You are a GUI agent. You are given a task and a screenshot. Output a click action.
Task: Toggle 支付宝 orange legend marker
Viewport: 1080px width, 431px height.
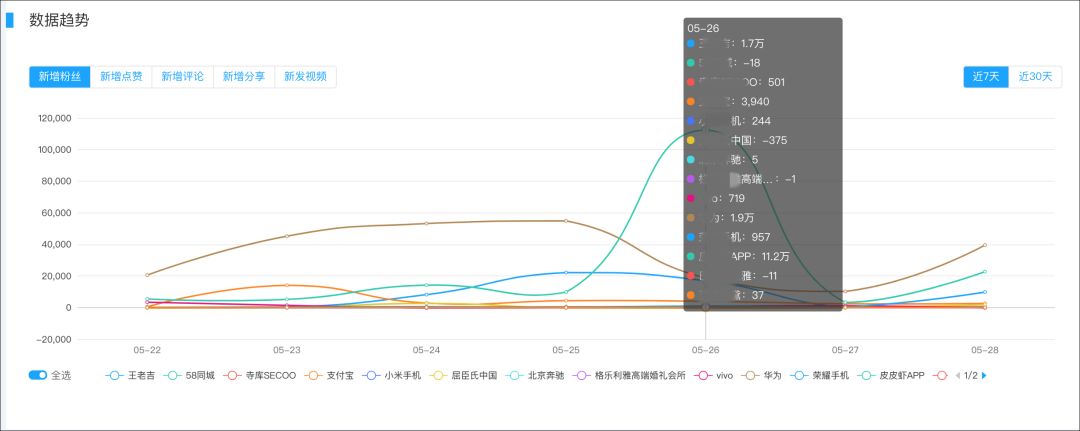(x=315, y=376)
